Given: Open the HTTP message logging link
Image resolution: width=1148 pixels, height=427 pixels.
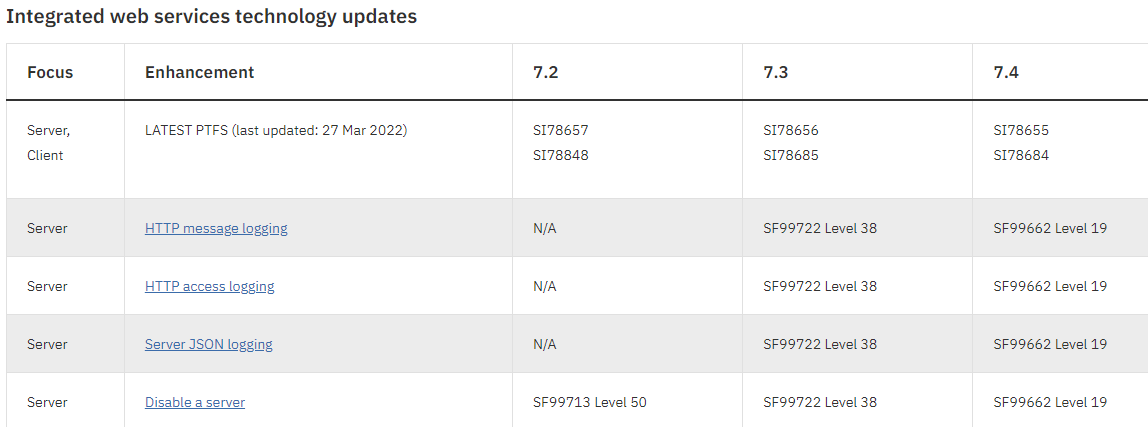Looking at the screenshot, I should click(216, 229).
